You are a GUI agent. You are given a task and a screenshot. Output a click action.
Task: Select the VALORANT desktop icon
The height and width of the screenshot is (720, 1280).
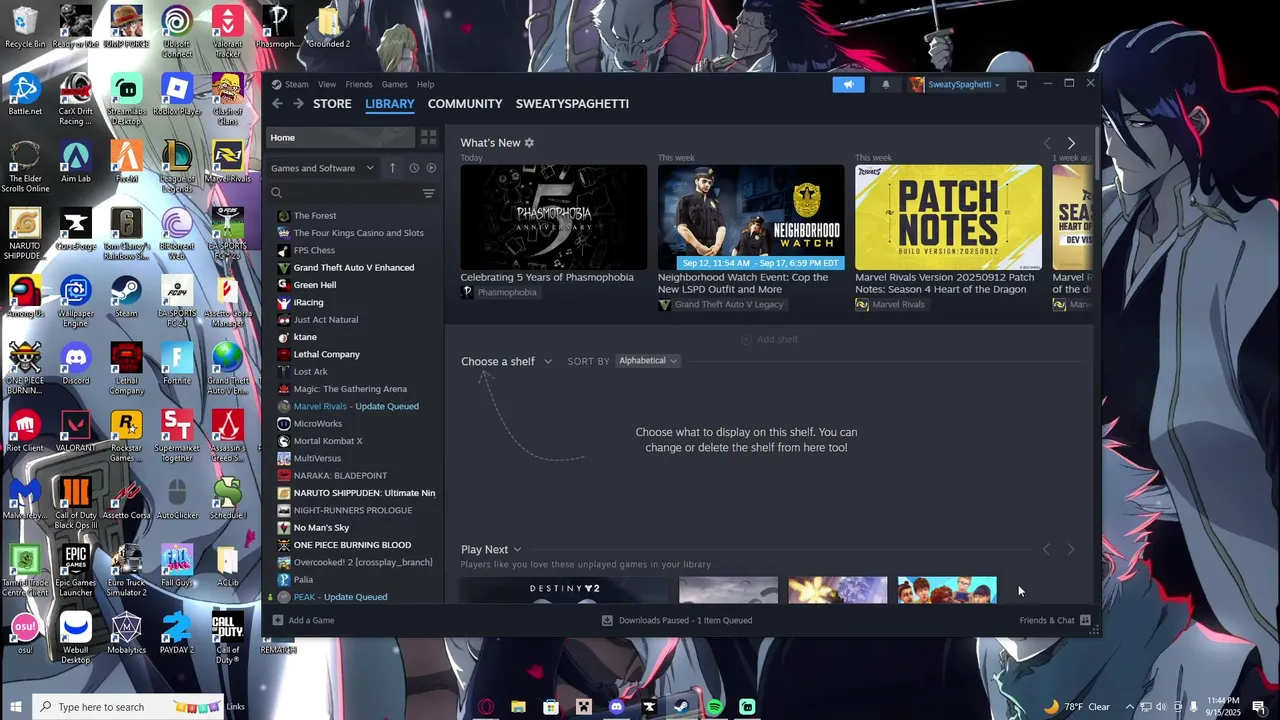(75, 431)
